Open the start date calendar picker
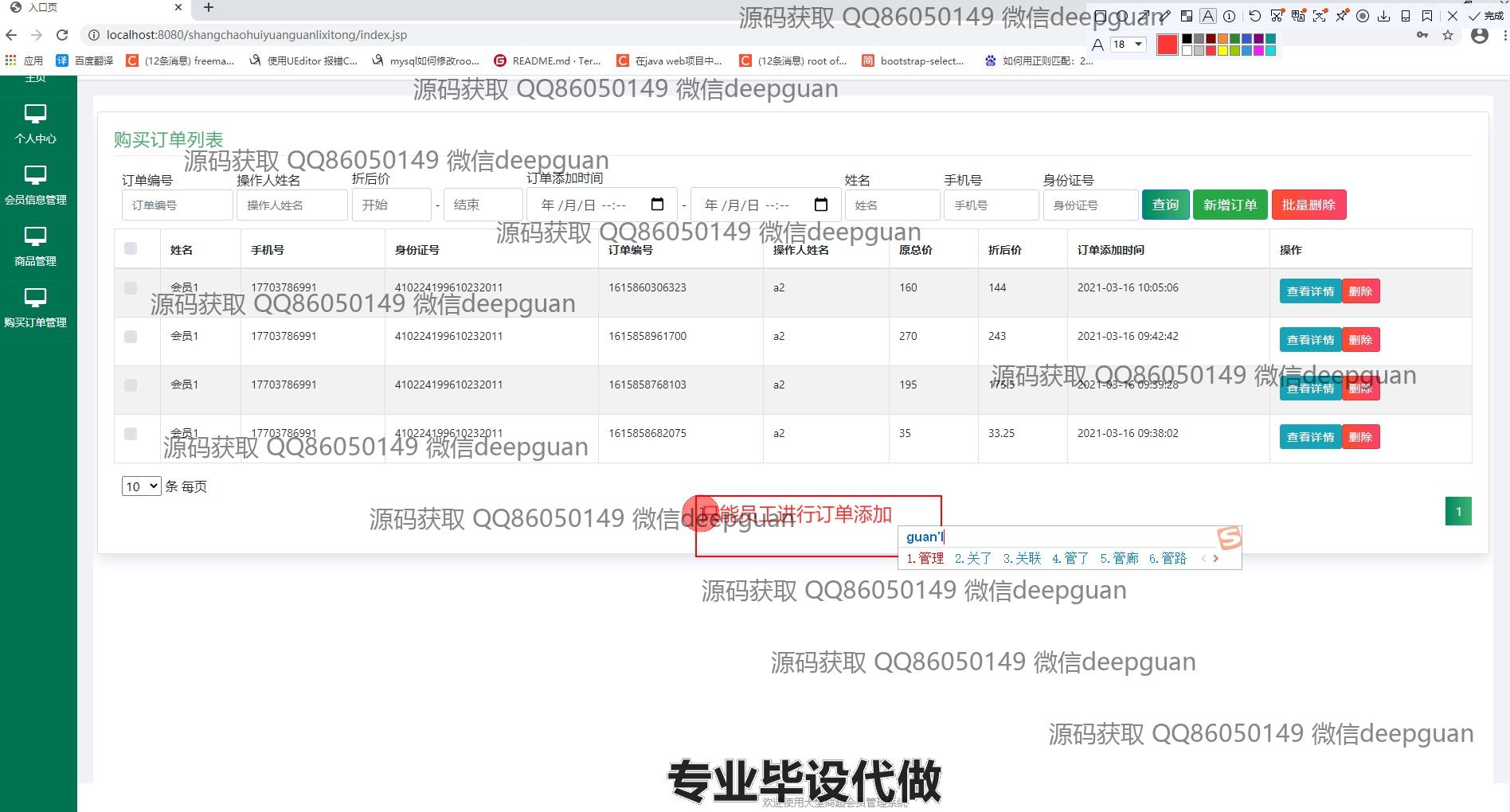The height and width of the screenshot is (812, 1510). coord(657,205)
